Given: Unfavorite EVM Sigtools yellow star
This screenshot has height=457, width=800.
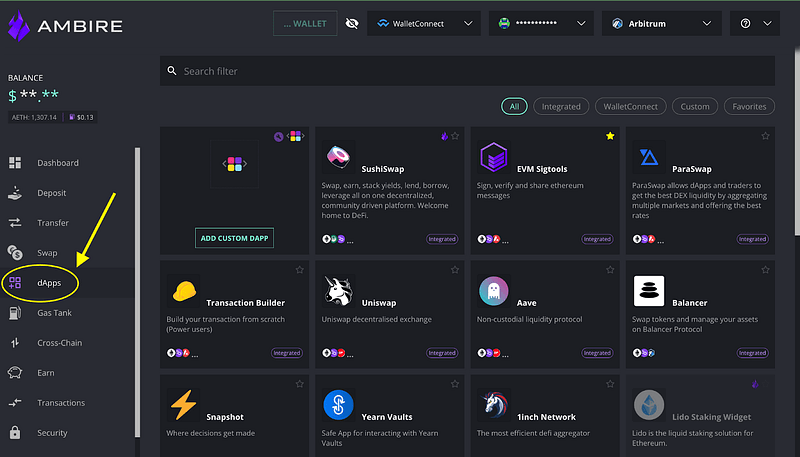Looking at the screenshot, I should tap(610, 136).
